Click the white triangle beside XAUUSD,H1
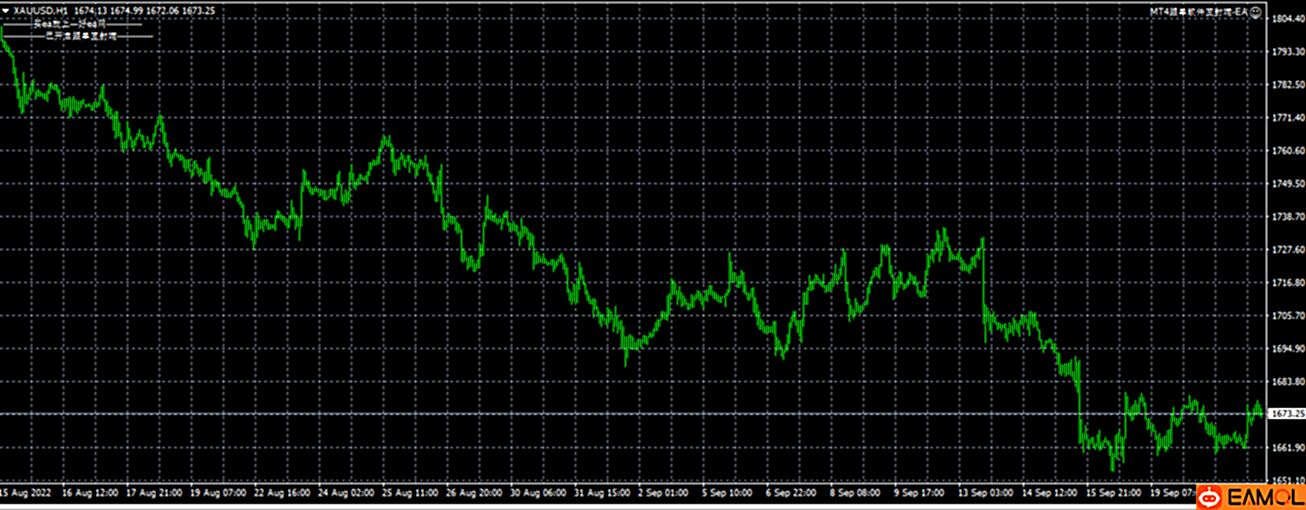This screenshot has height=510, width=1306. pyautogui.click(x=7, y=10)
